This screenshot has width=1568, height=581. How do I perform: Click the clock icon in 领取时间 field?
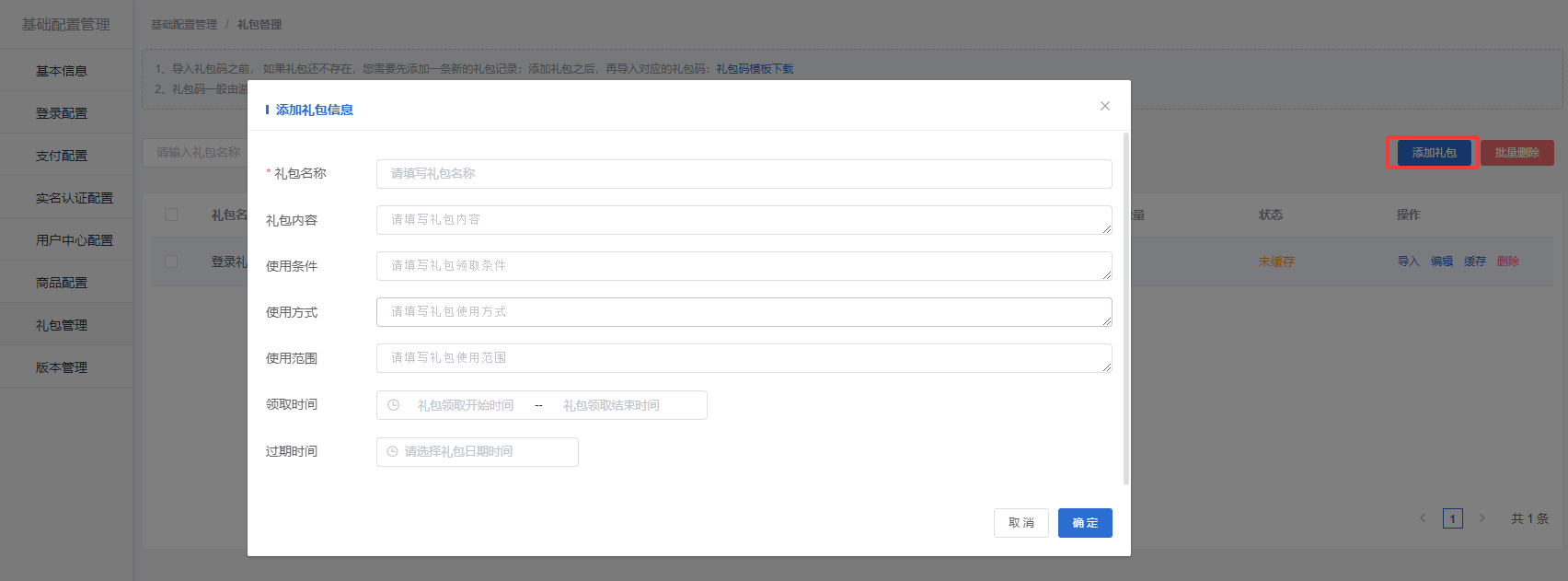[x=394, y=405]
